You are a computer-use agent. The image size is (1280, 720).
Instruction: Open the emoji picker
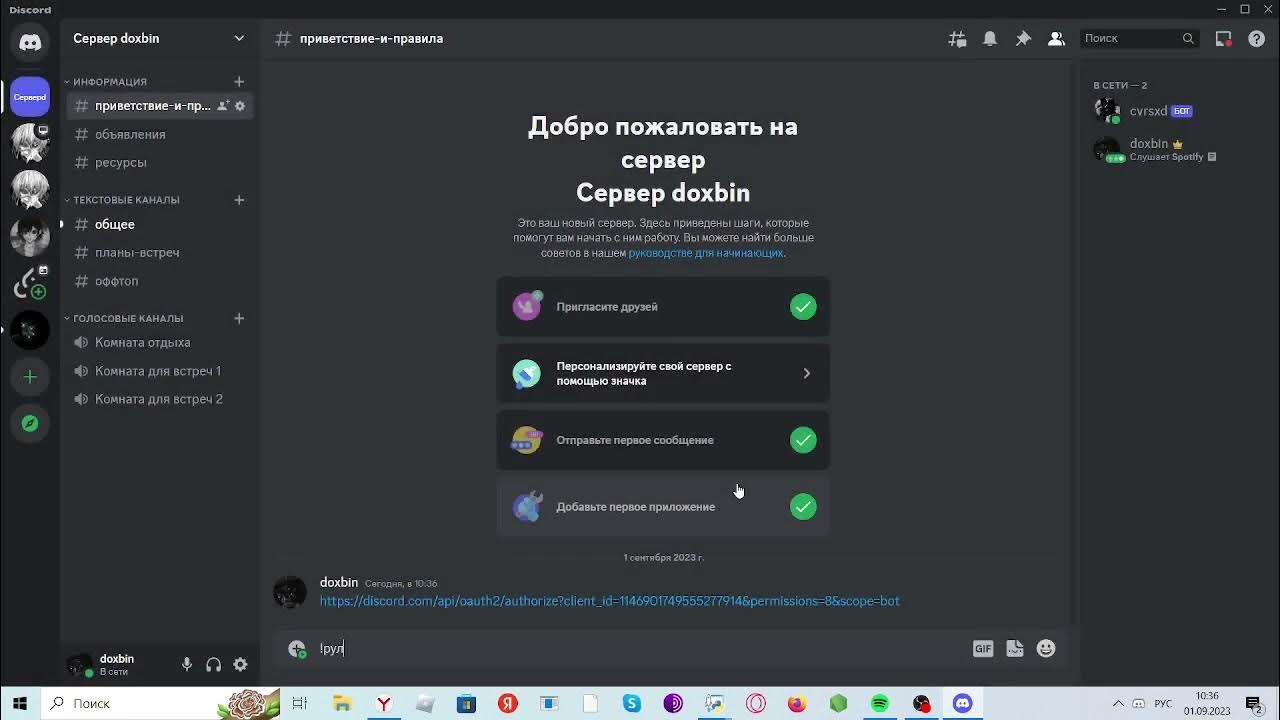click(1046, 649)
